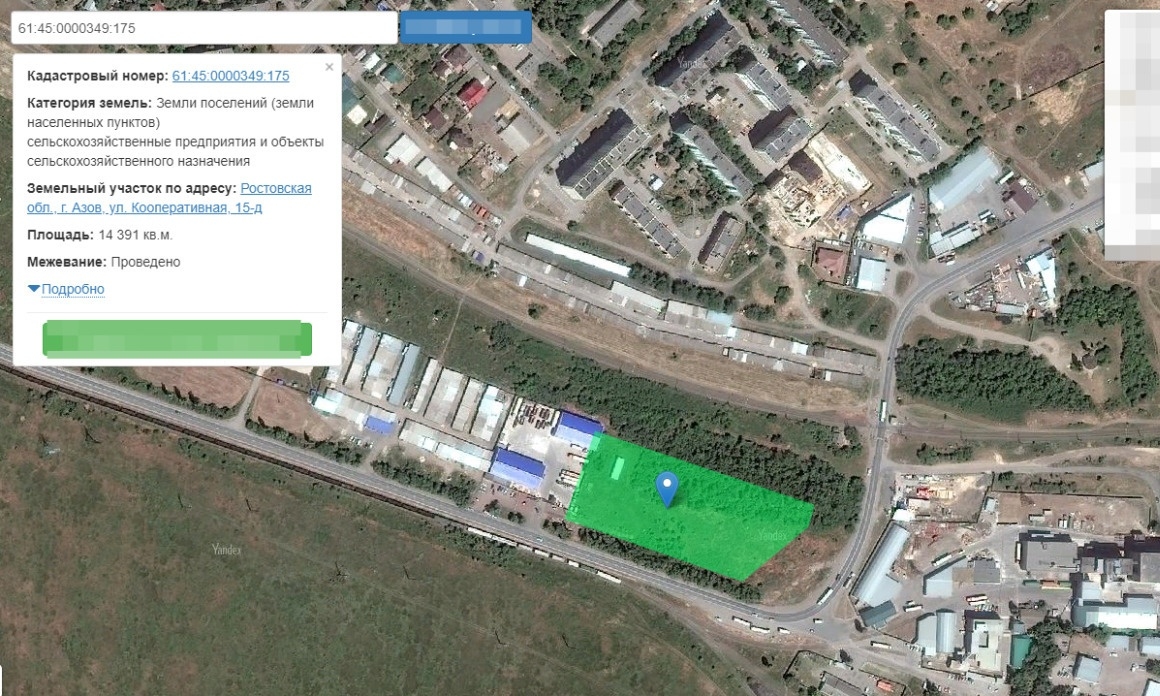Click the orange-roofed house on the map
The width and height of the screenshot is (1160, 696).
coord(830,263)
